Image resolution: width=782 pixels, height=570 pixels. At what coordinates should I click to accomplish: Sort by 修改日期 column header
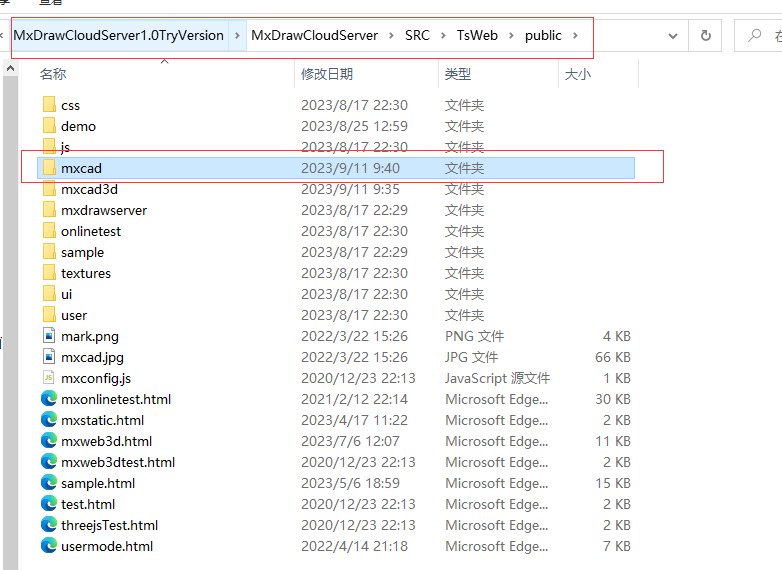pyautogui.click(x=325, y=74)
